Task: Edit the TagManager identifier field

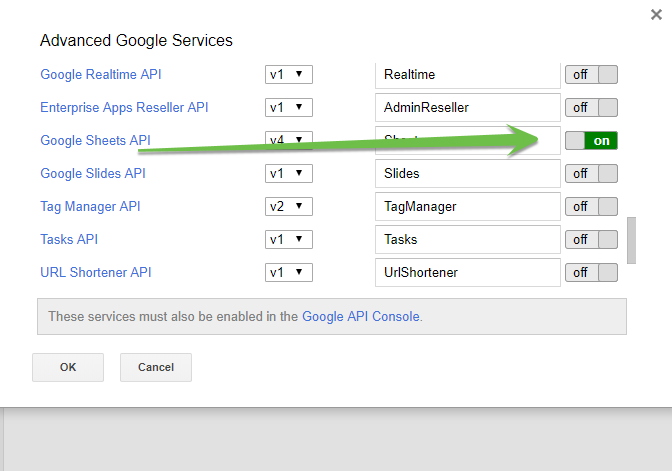Action: 468,207
